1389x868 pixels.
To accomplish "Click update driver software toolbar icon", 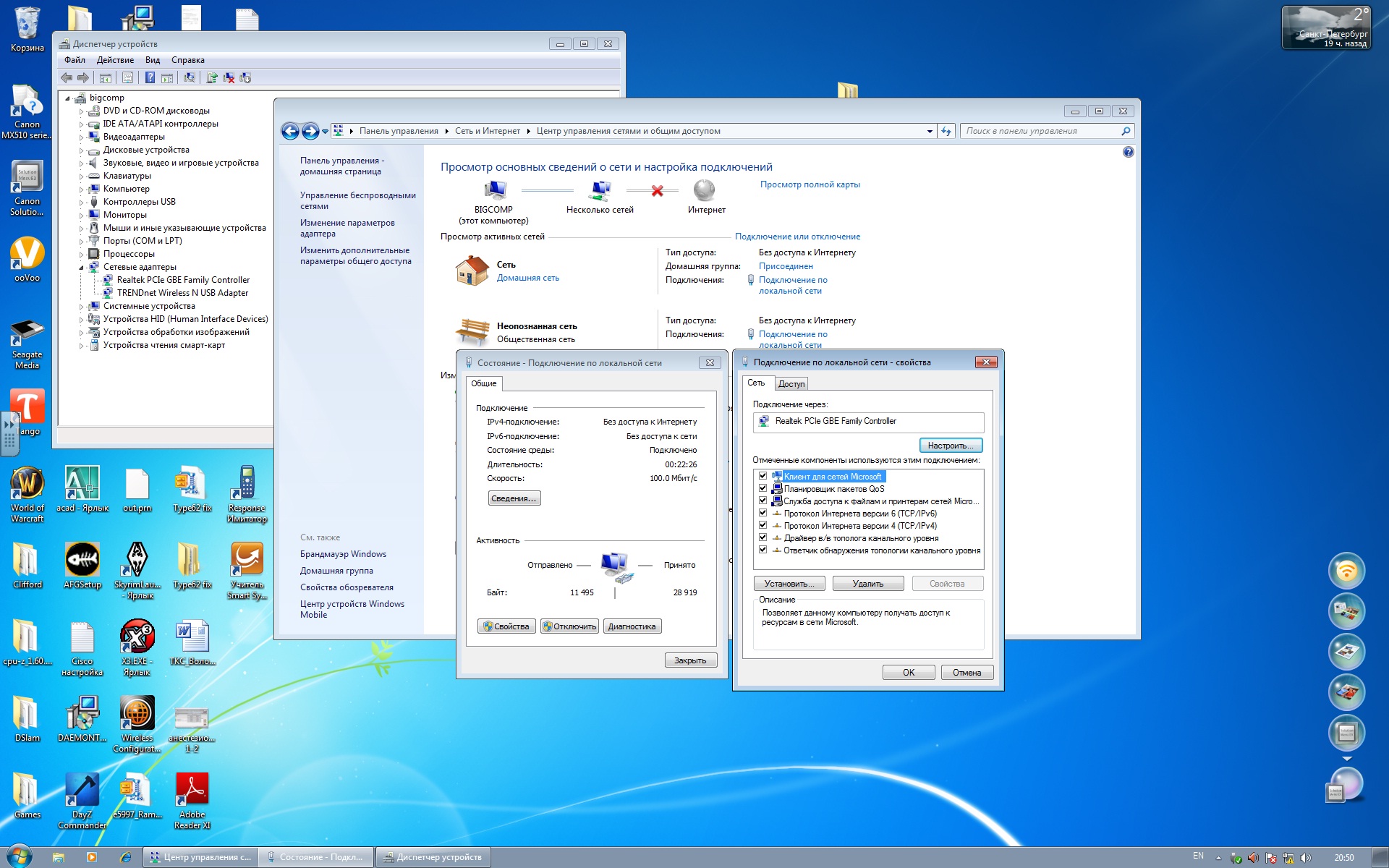I will 212,77.
